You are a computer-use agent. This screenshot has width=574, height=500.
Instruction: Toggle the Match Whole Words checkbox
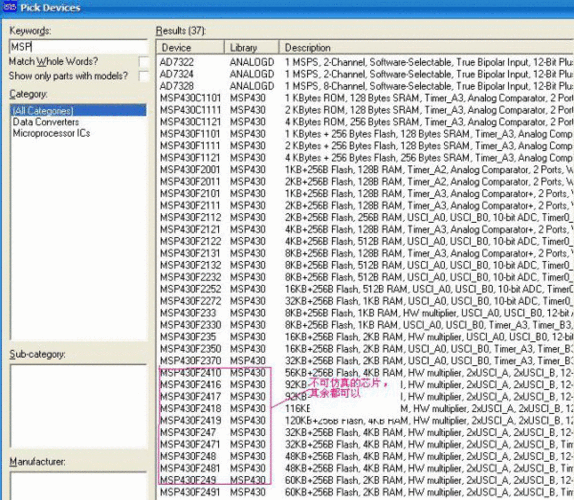coord(144,62)
